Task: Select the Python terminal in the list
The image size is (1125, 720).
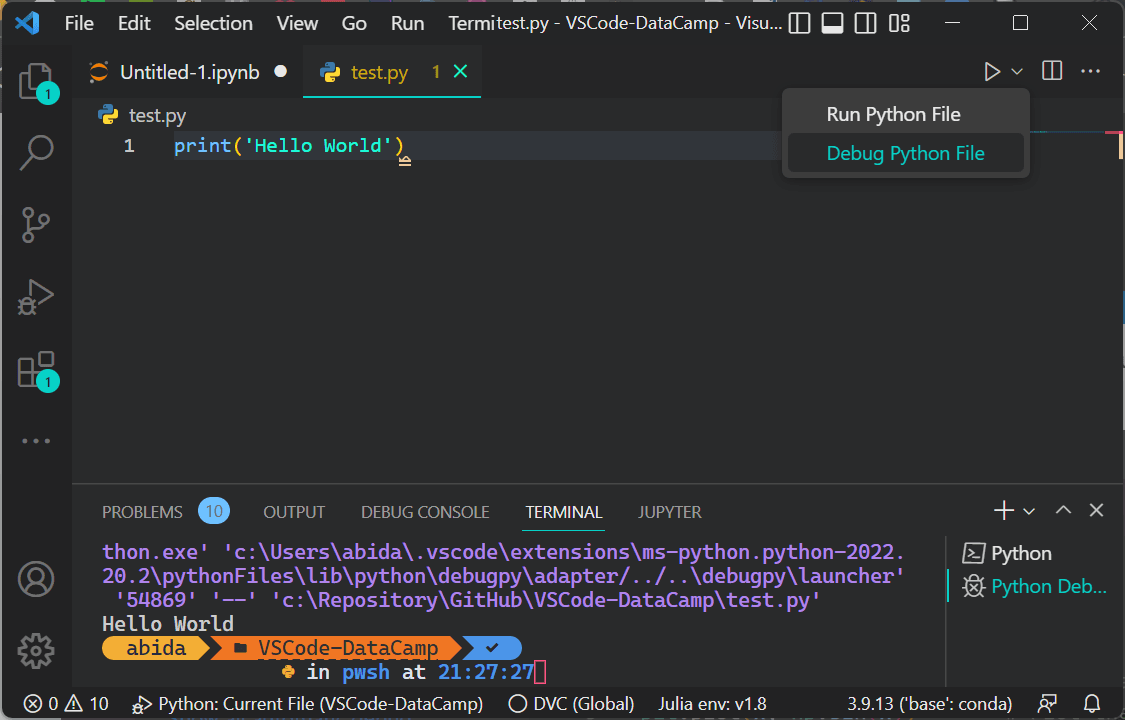Action: 1020,553
